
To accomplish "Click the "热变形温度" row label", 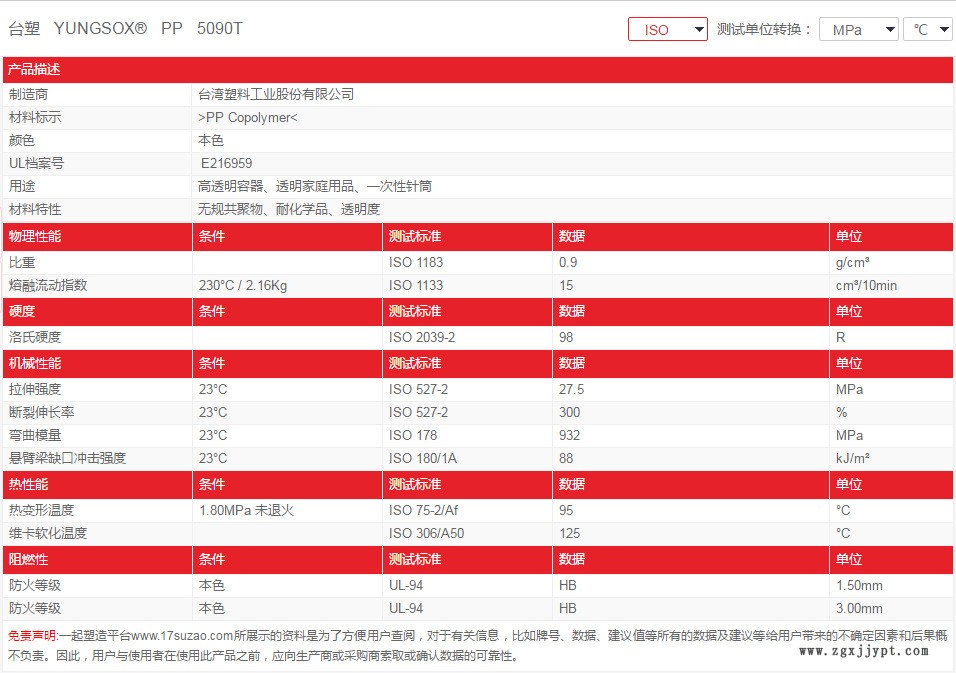I will click(41, 510).
